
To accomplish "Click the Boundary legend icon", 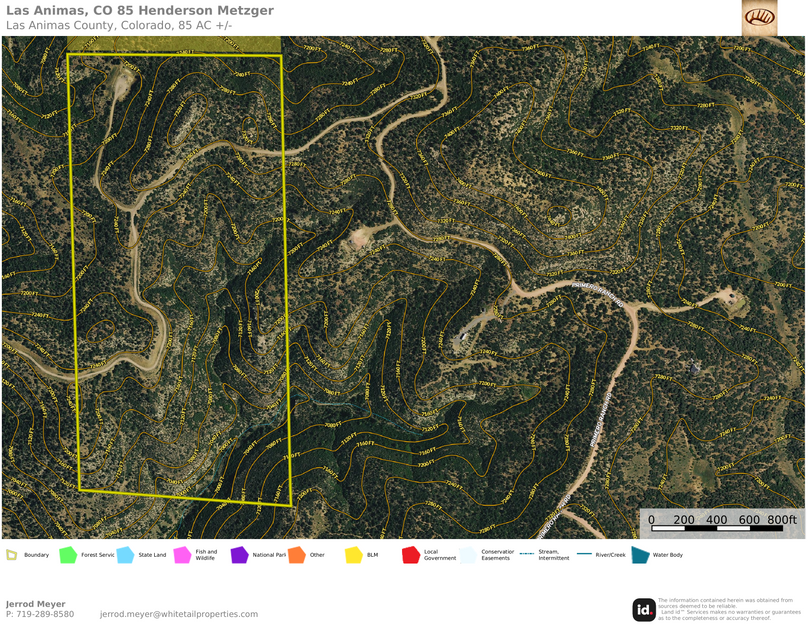I will tap(11, 554).
